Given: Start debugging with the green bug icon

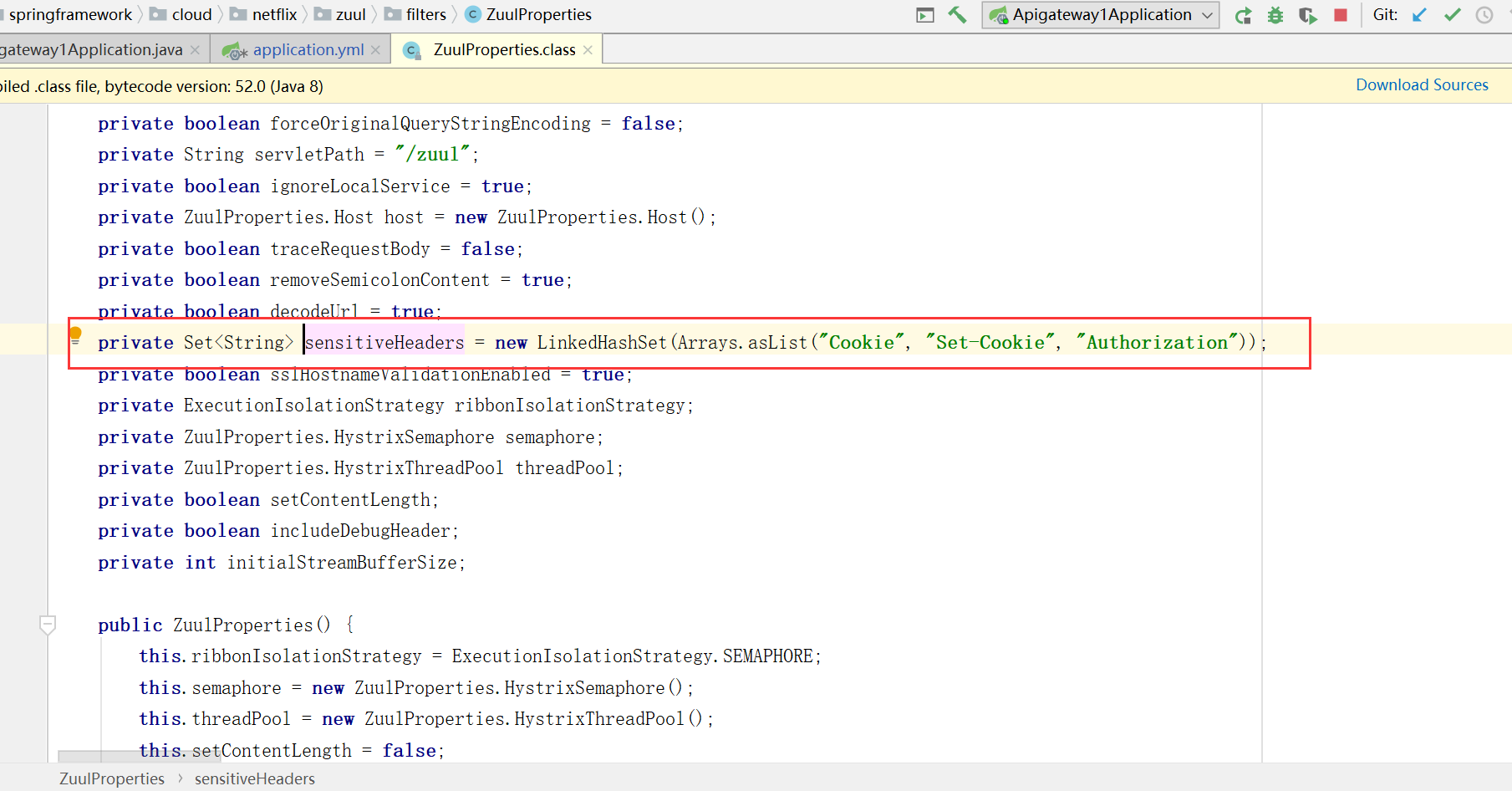Looking at the screenshot, I should (x=1275, y=15).
